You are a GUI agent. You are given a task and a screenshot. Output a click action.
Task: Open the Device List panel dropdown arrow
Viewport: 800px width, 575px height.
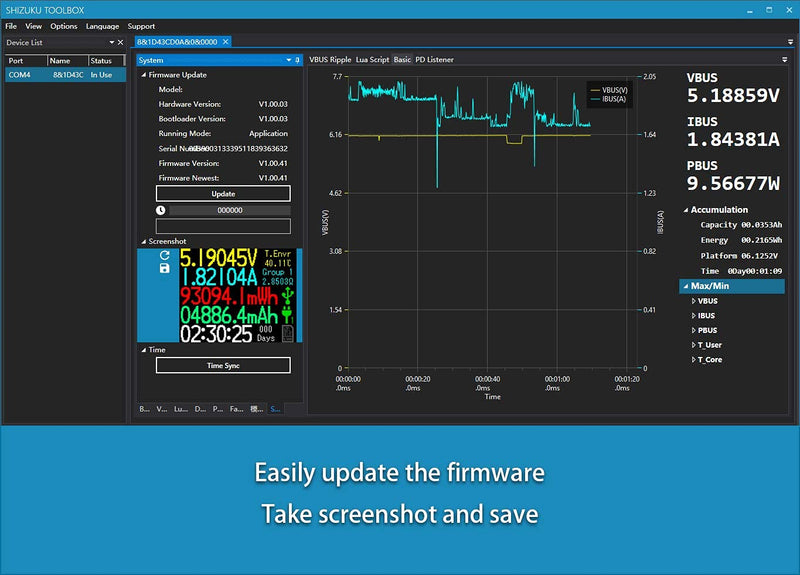112,42
